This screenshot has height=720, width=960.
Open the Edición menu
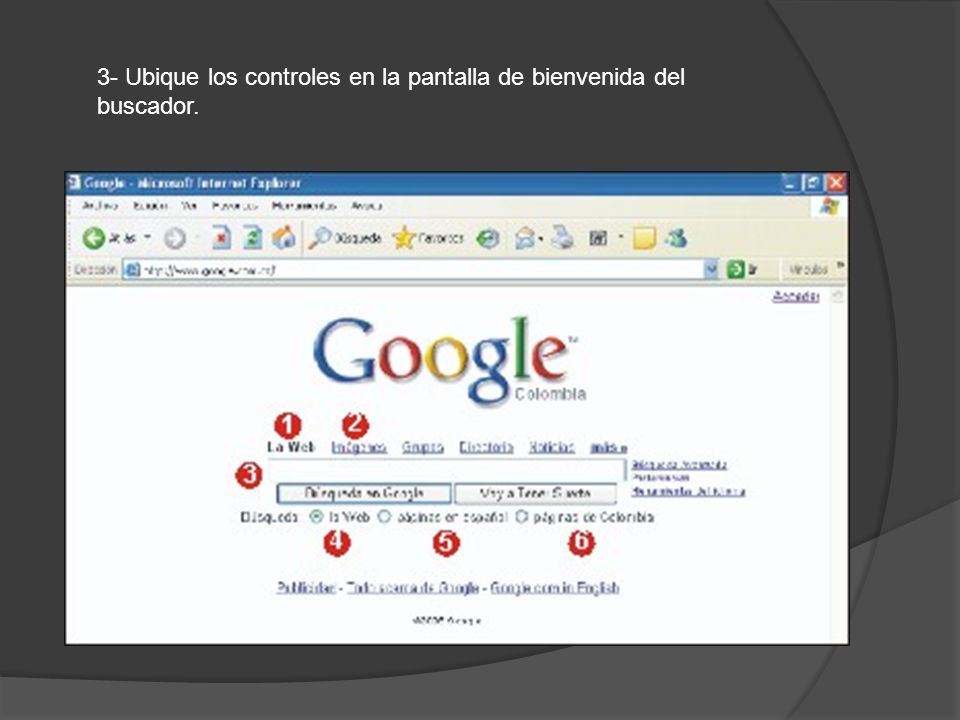[x=151, y=206]
